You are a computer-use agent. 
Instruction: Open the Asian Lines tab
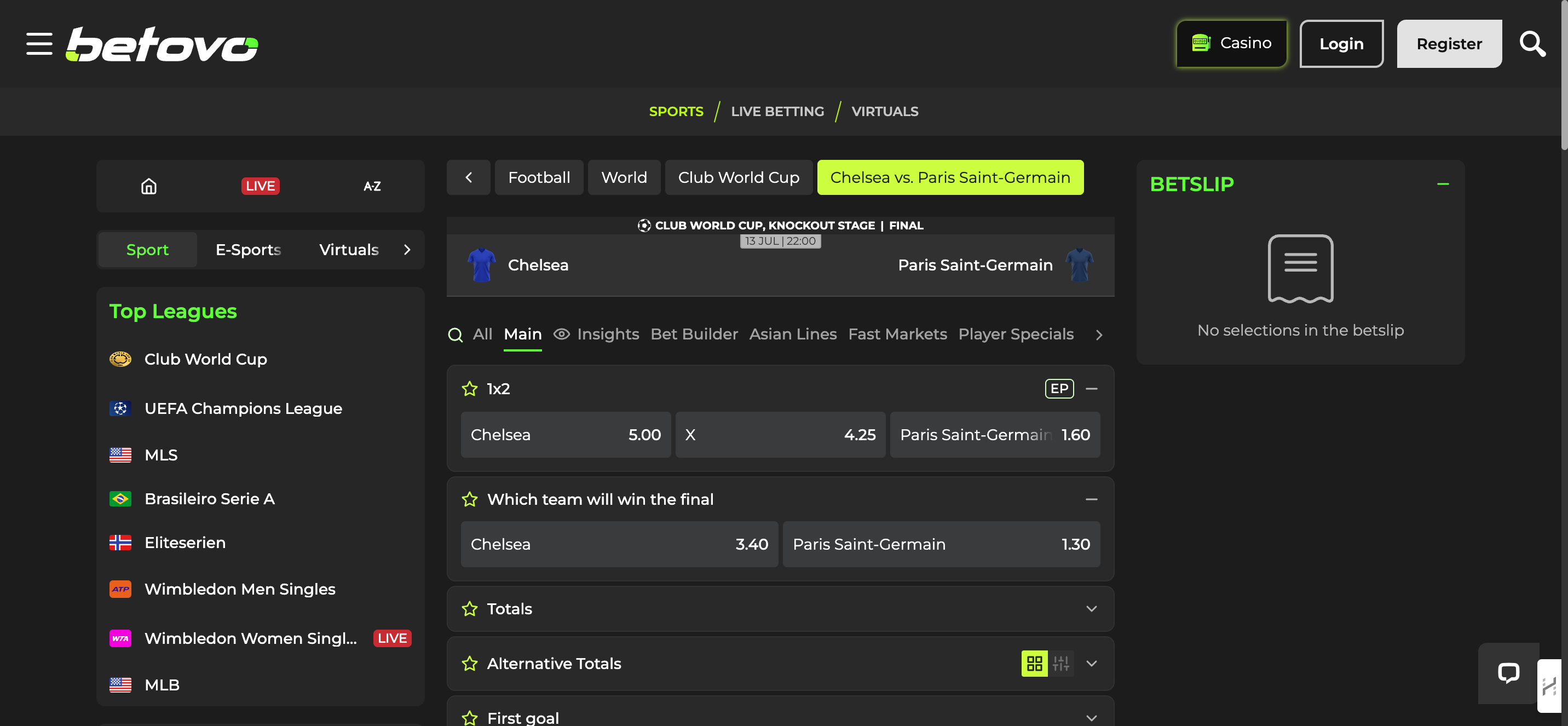(793, 334)
